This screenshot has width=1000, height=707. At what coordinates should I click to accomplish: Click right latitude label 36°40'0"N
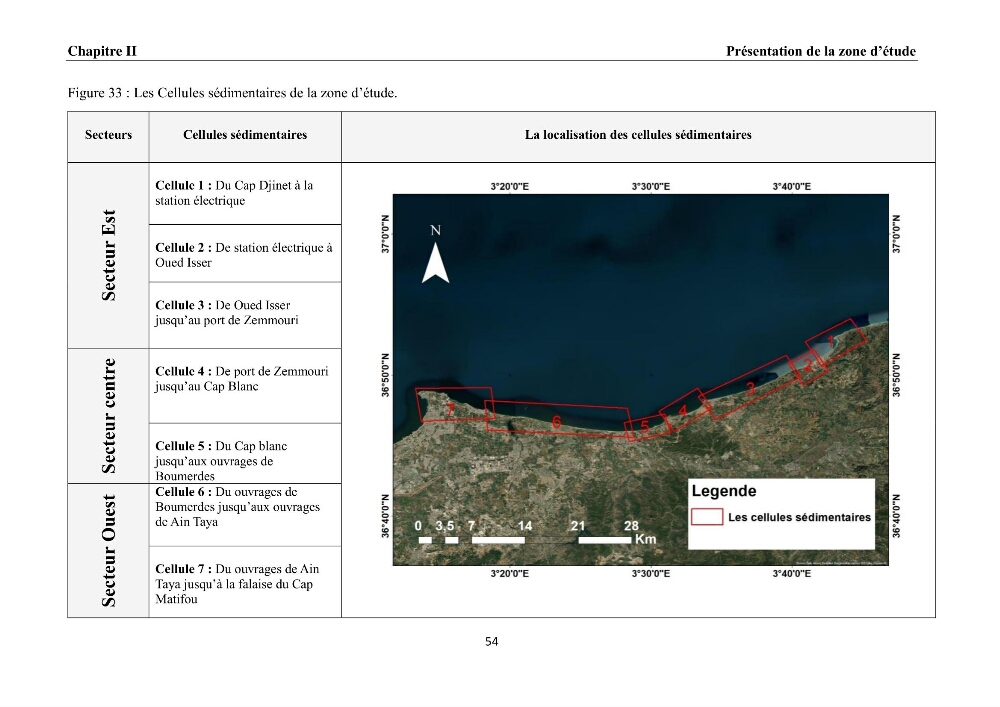[x=897, y=516]
